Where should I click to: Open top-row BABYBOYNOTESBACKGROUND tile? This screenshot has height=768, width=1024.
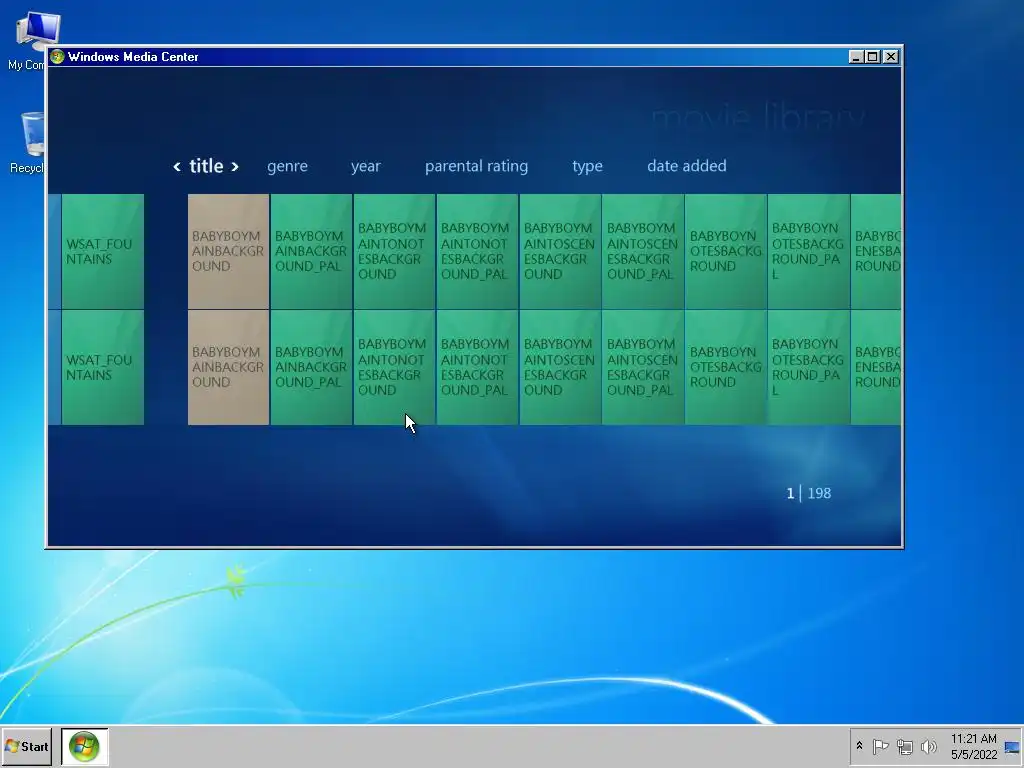point(726,251)
